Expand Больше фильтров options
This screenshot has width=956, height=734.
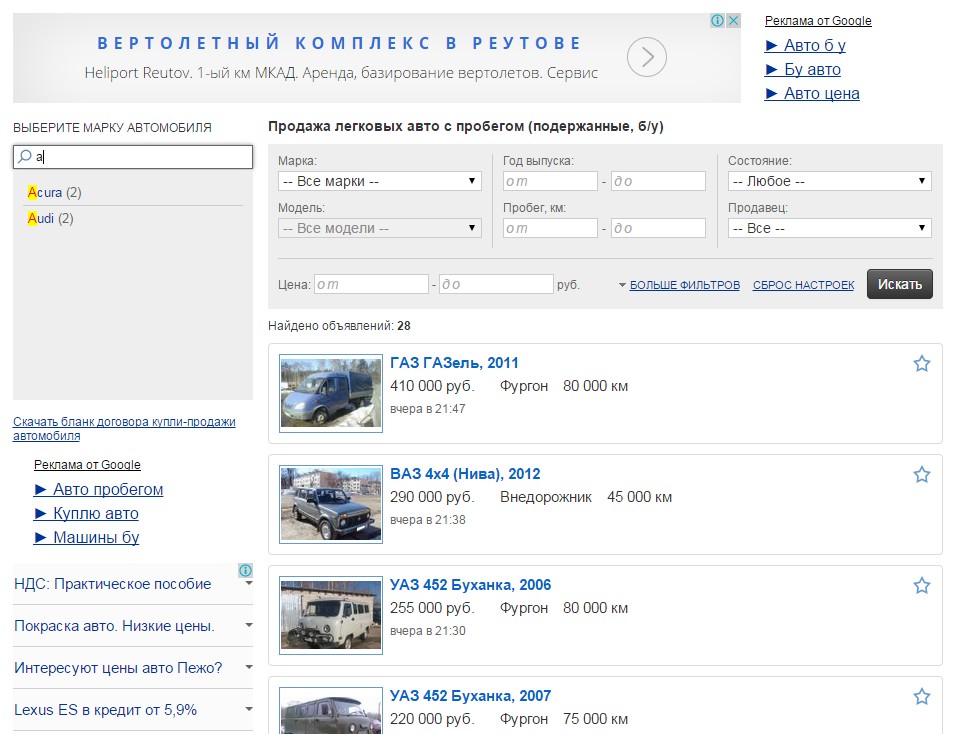pos(684,285)
